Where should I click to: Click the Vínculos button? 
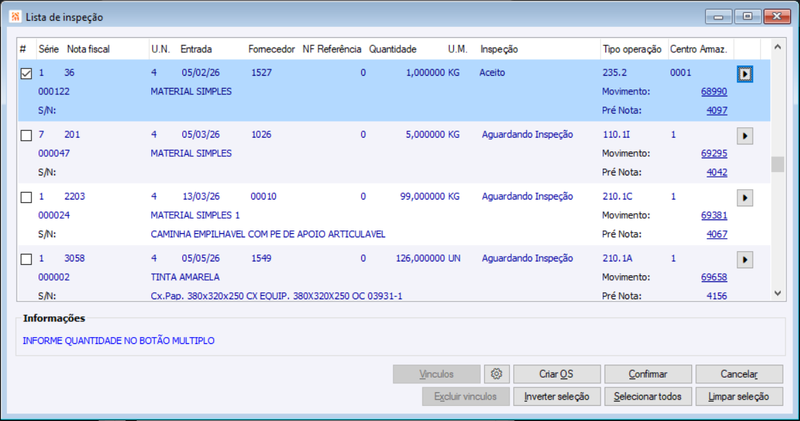[x=437, y=374]
